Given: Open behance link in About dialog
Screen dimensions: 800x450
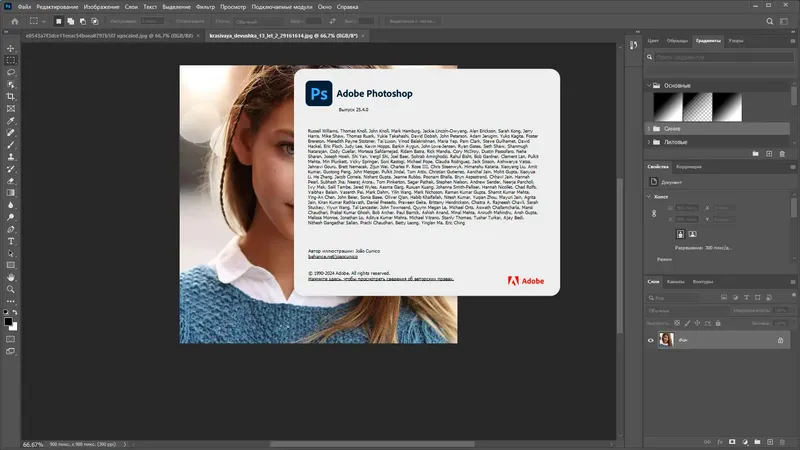Looking at the screenshot, I should tap(333, 257).
